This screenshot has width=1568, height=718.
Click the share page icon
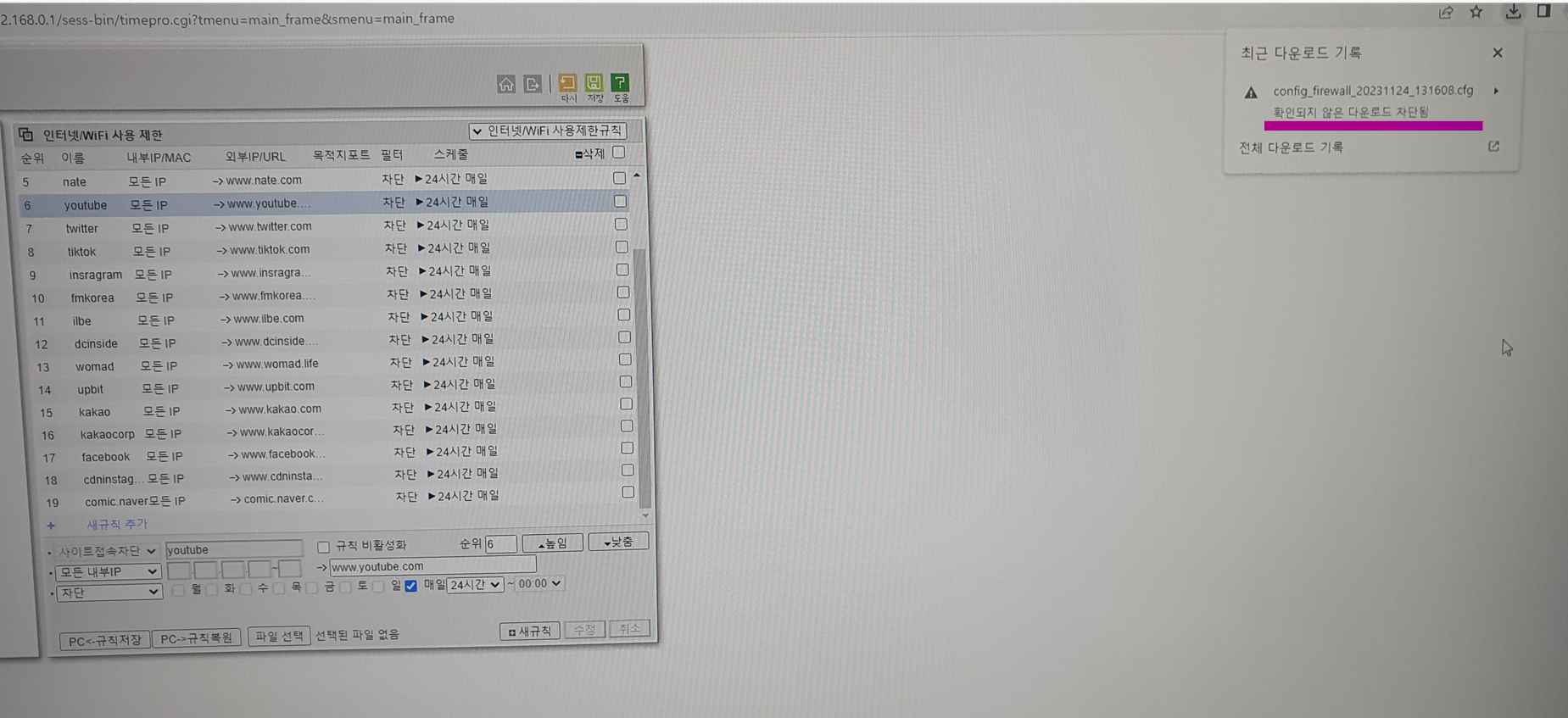click(1446, 12)
